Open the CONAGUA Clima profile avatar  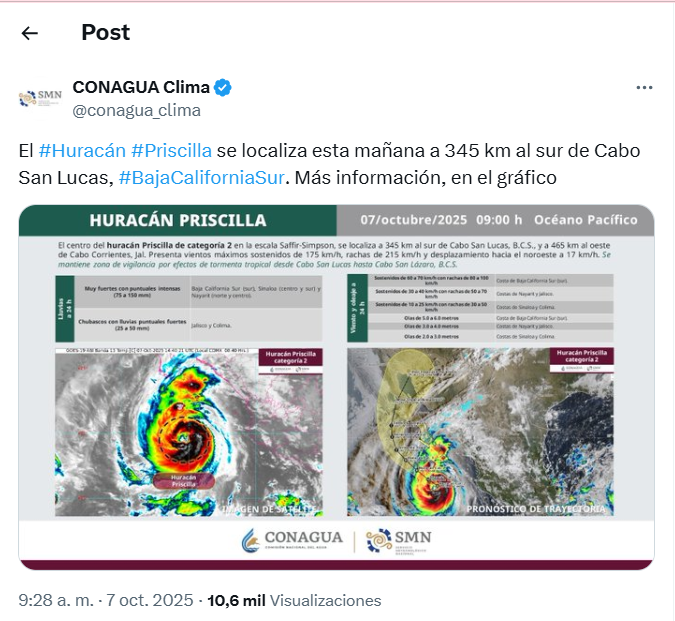[x=40, y=98]
